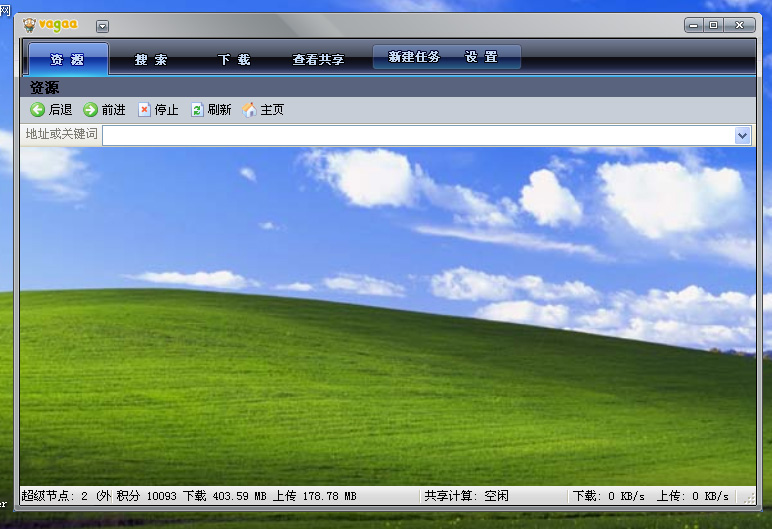Click the 共享计算: 空闲 status entry
The image size is (772, 529).
(x=466, y=496)
